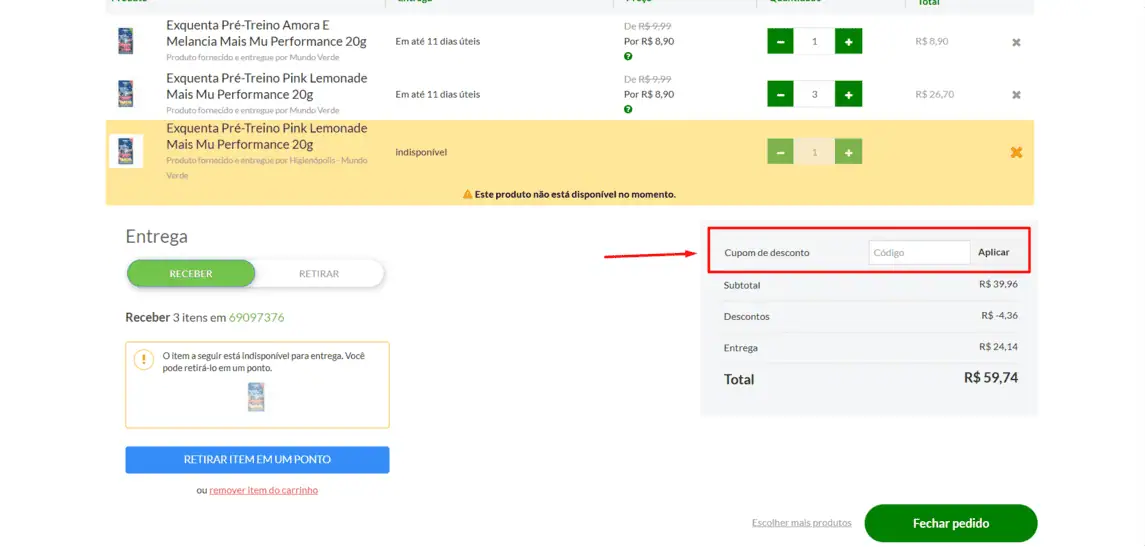Click the indisponível delivery status text

pos(421,153)
